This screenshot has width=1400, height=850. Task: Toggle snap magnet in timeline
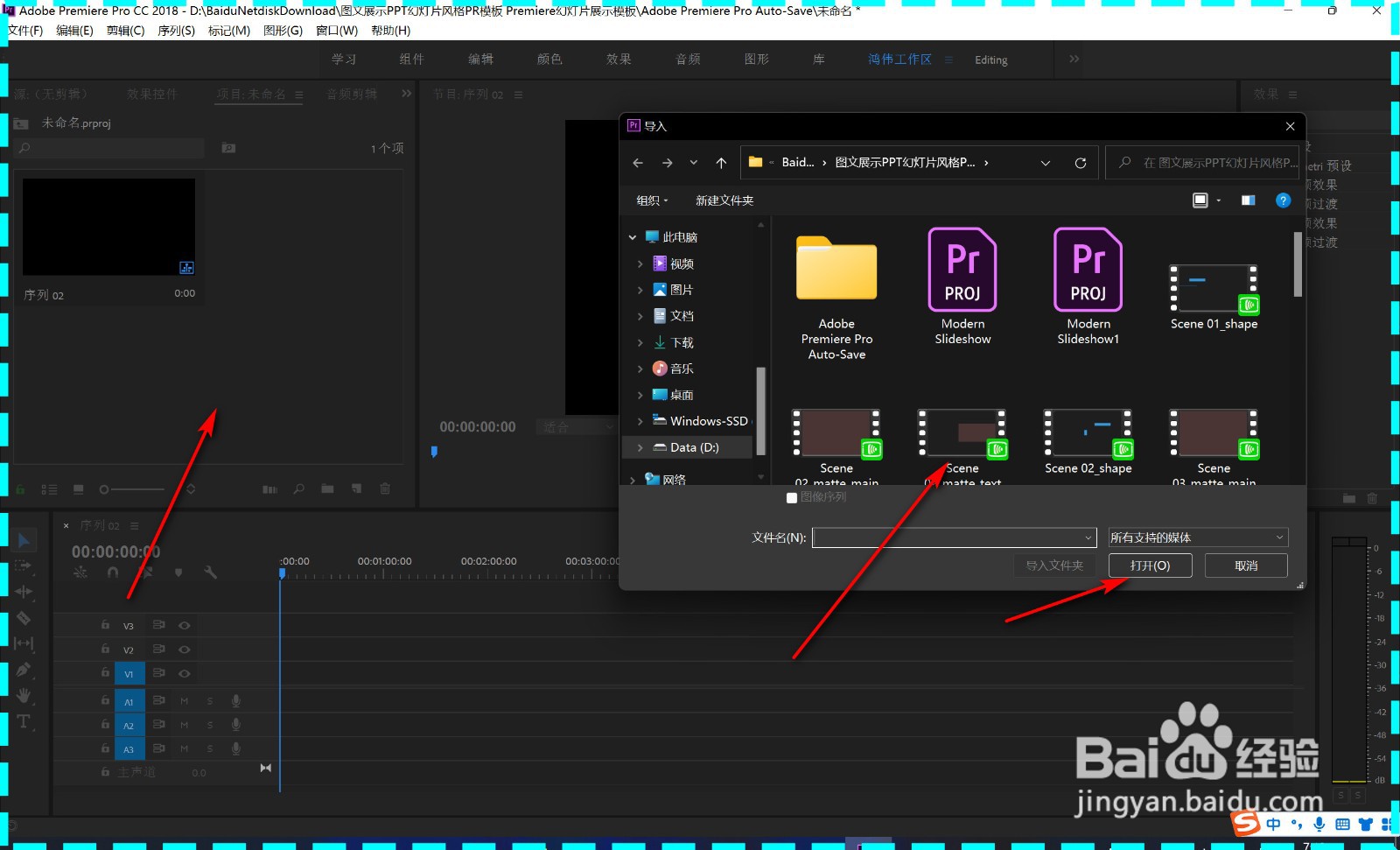coord(113,573)
